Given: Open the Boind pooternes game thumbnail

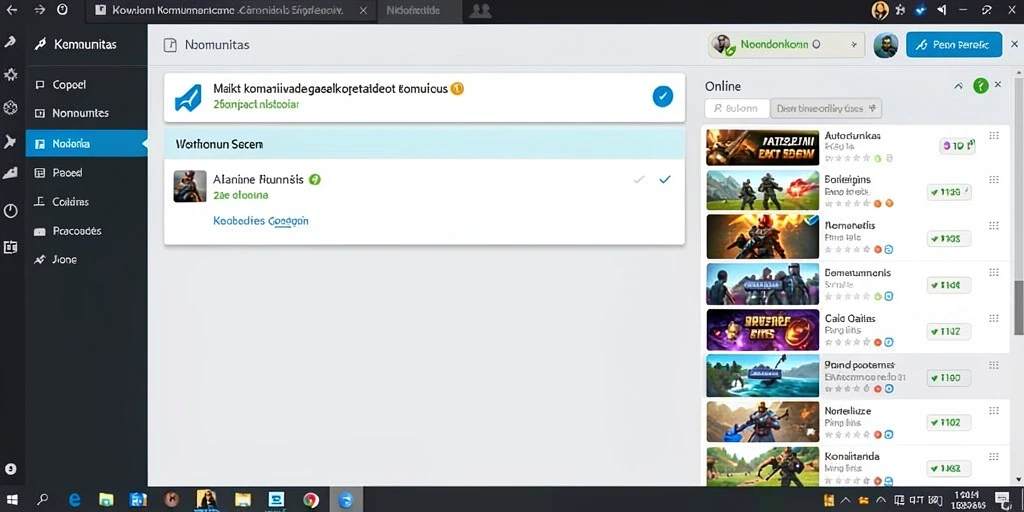Looking at the screenshot, I should point(762,375).
